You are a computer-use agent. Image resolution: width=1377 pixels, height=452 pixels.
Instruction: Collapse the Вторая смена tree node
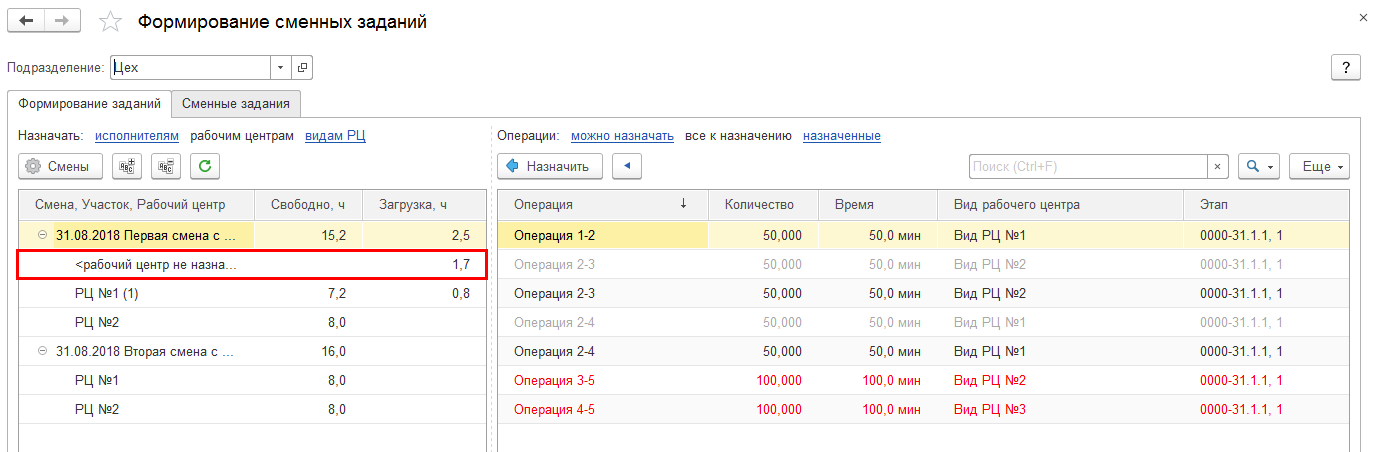click(42, 352)
